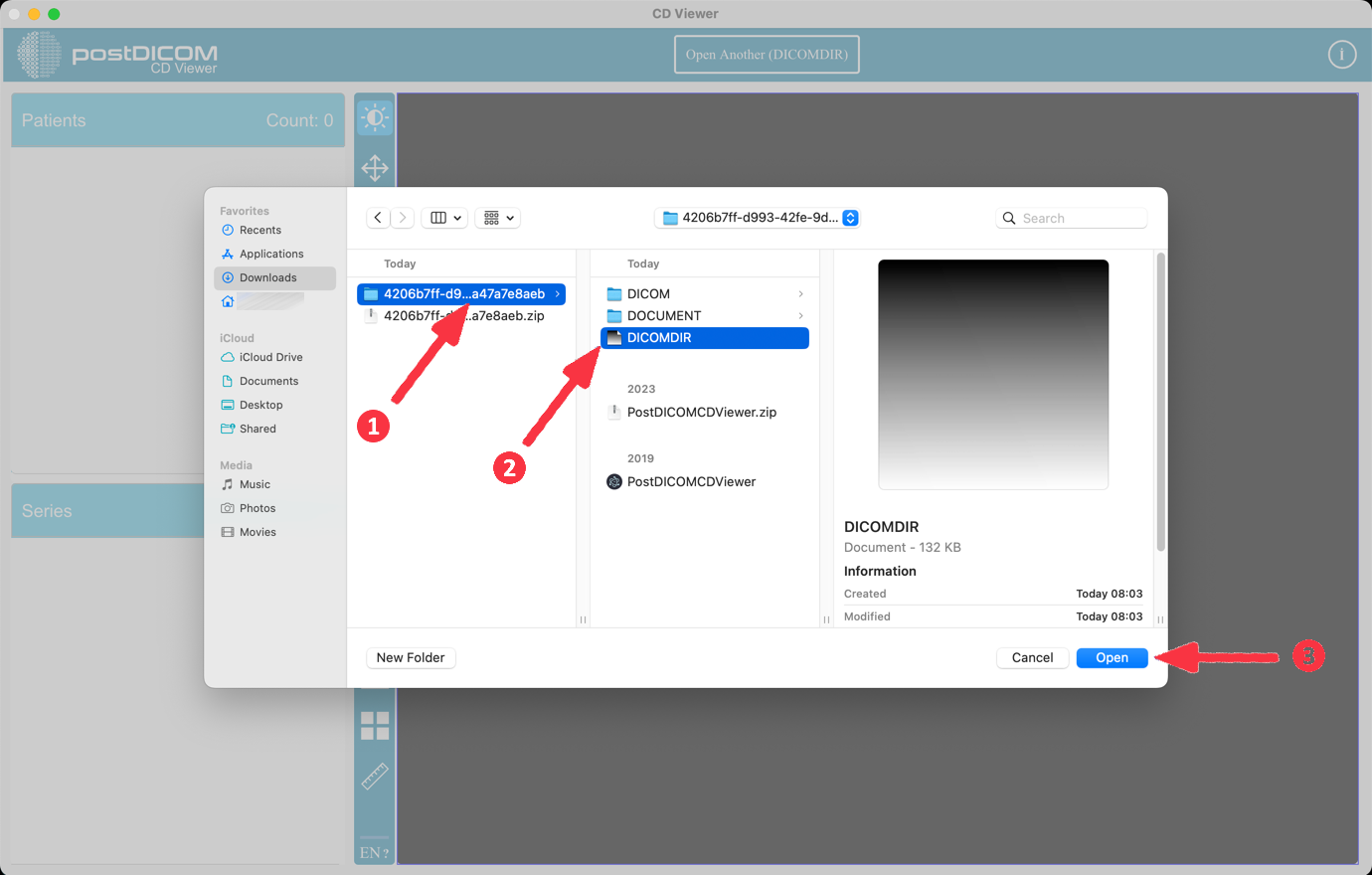1372x875 pixels.
Task: Click the language selector icon
Action: pos(374,851)
